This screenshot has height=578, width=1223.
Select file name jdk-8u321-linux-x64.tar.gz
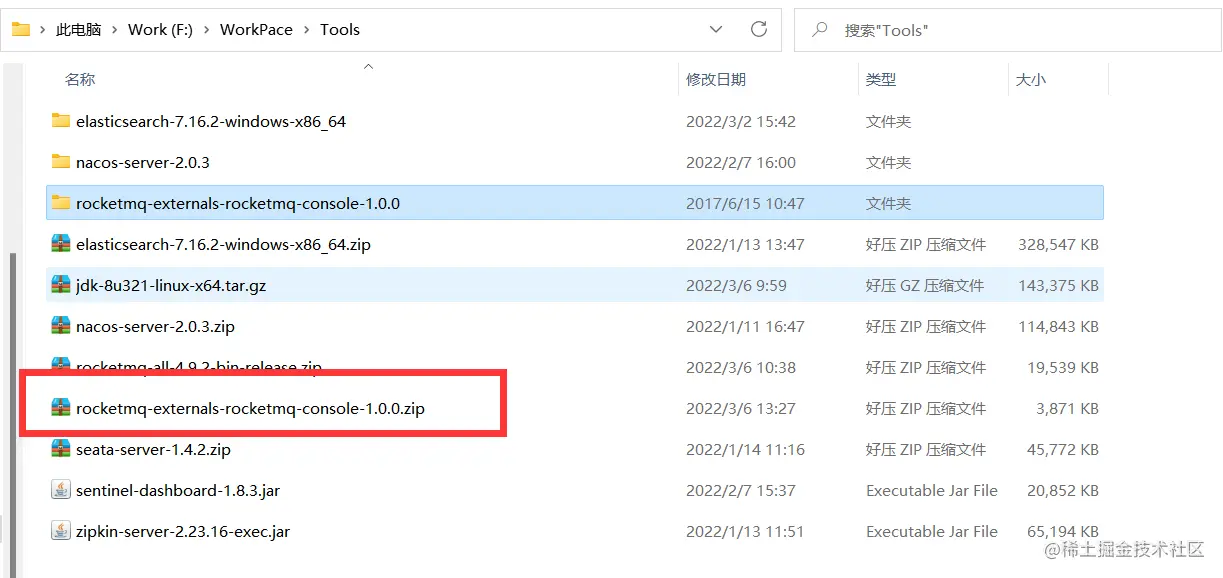(171, 285)
